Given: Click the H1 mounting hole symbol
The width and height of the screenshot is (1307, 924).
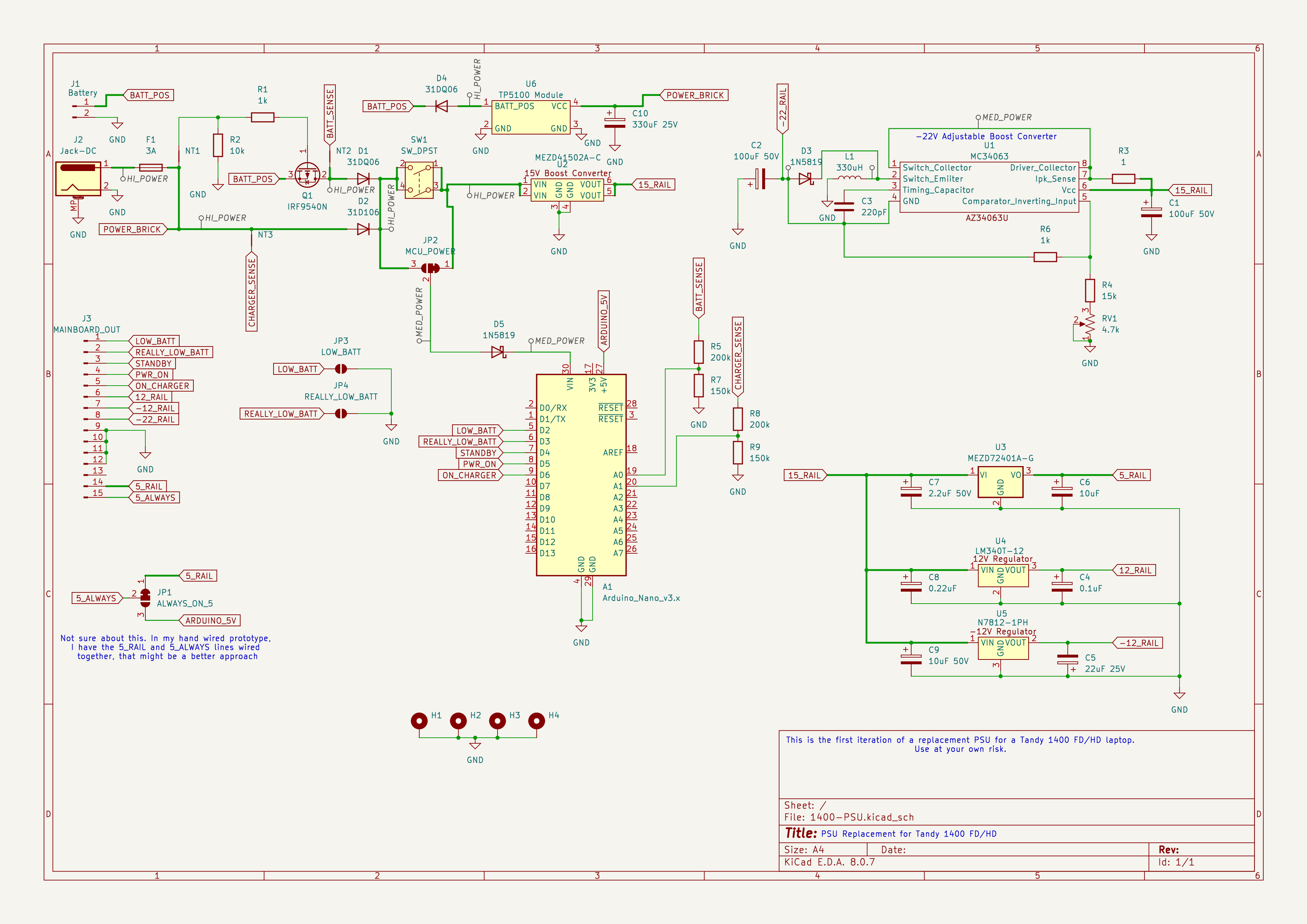Looking at the screenshot, I should click(419, 721).
